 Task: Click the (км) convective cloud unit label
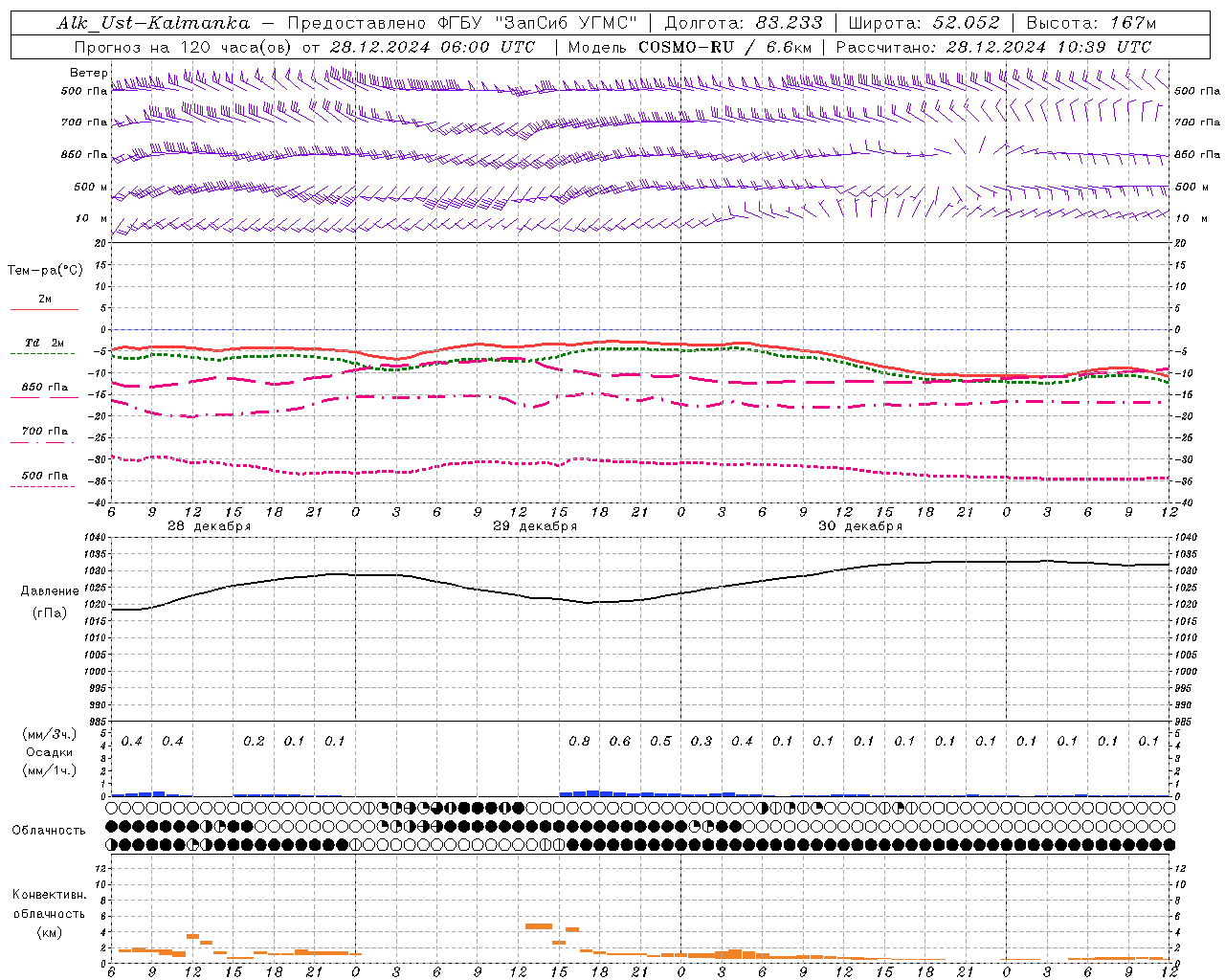(x=49, y=932)
